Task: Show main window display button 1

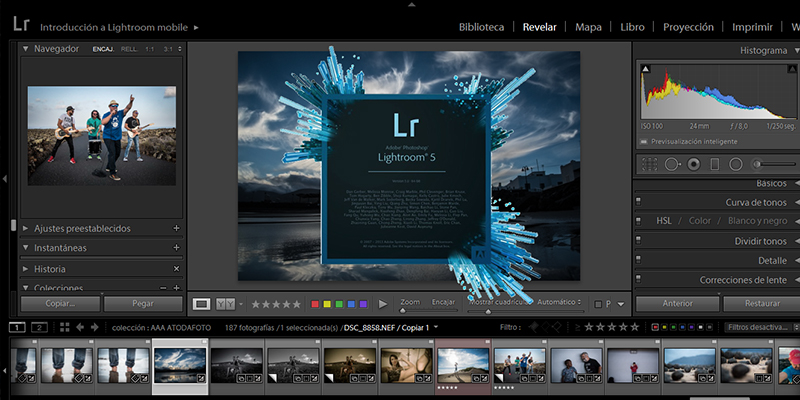Action: [17, 328]
